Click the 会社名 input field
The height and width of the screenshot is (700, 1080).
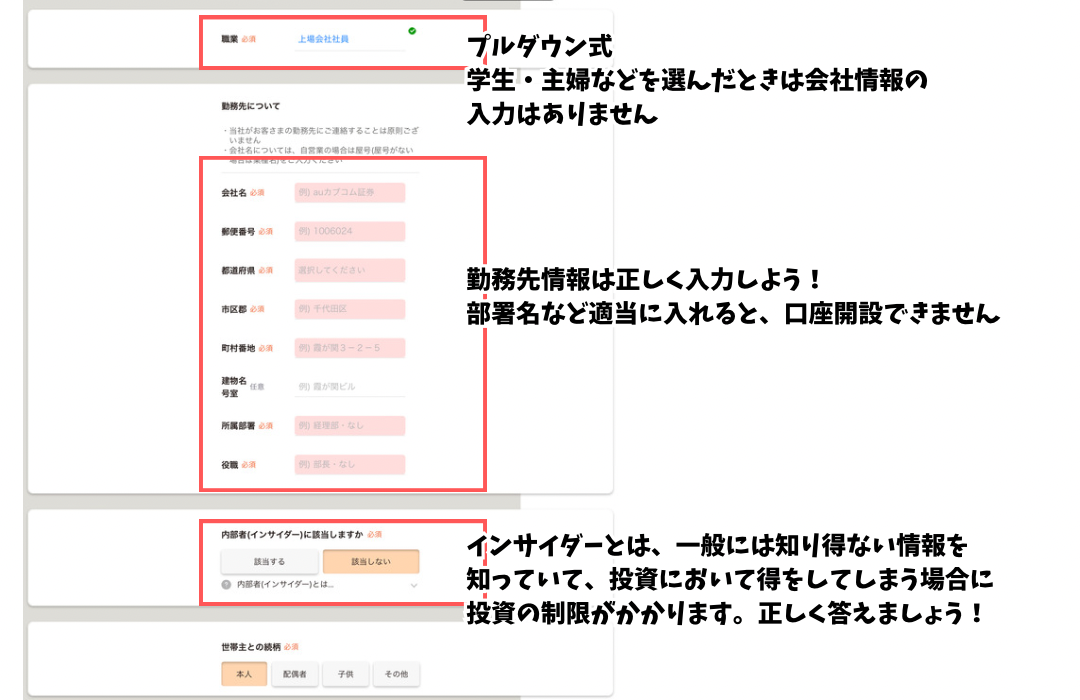(349, 193)
